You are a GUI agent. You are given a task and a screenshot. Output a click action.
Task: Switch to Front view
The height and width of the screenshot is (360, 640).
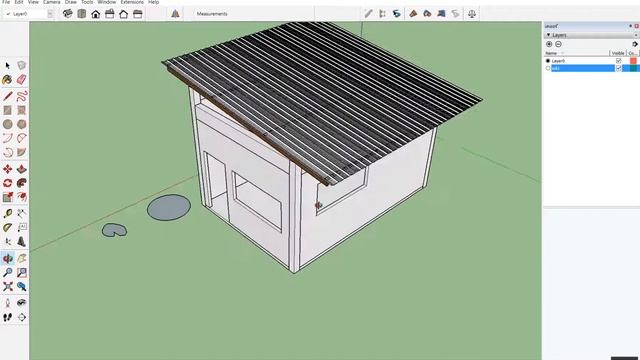tap(96, 14)
